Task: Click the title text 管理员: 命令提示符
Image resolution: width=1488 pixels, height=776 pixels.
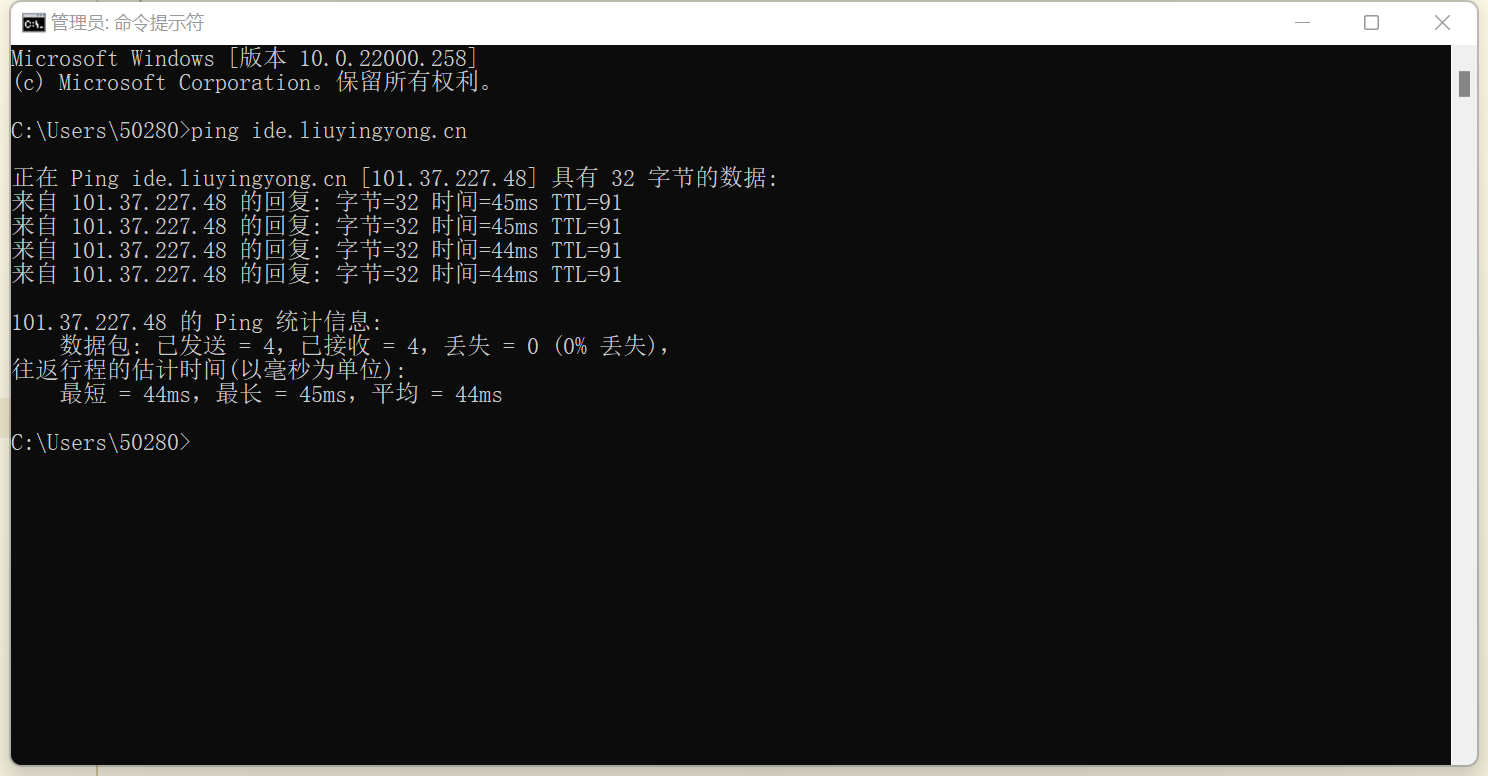Action: pyautogui.click(x=127, y=23)
